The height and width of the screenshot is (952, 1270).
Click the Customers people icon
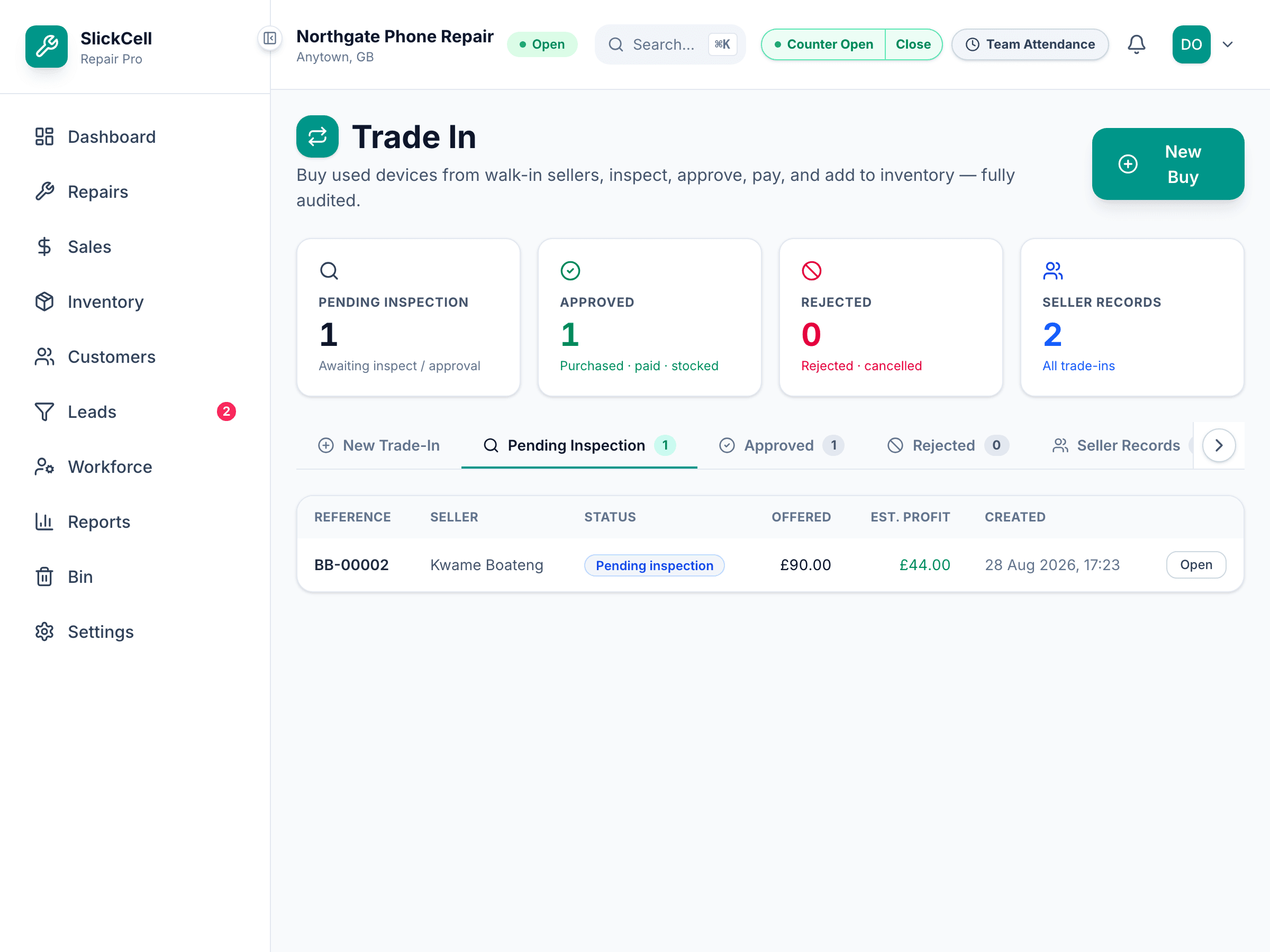tap(44, 357)
